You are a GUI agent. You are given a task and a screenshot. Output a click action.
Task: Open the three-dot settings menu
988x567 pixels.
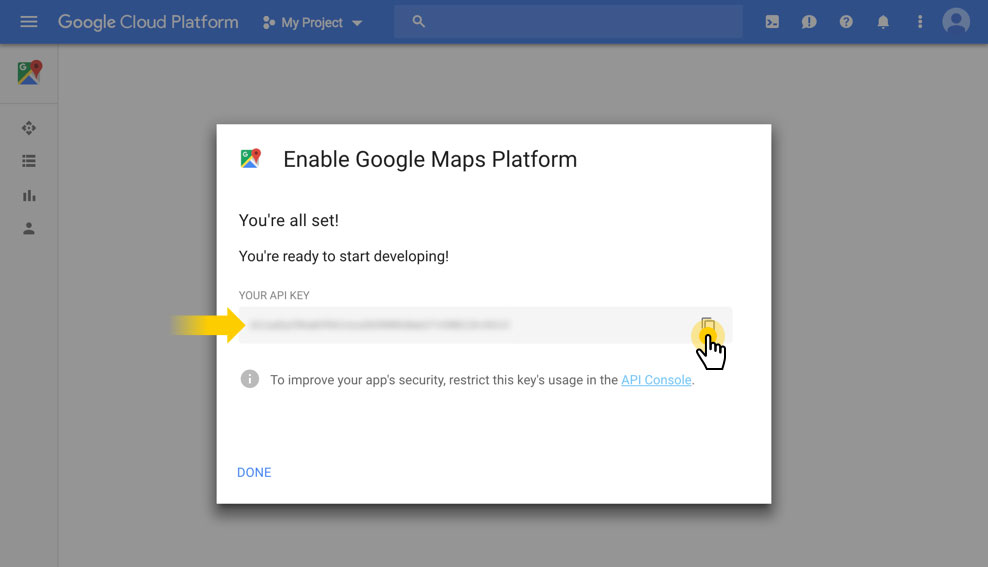click(920, 22)
